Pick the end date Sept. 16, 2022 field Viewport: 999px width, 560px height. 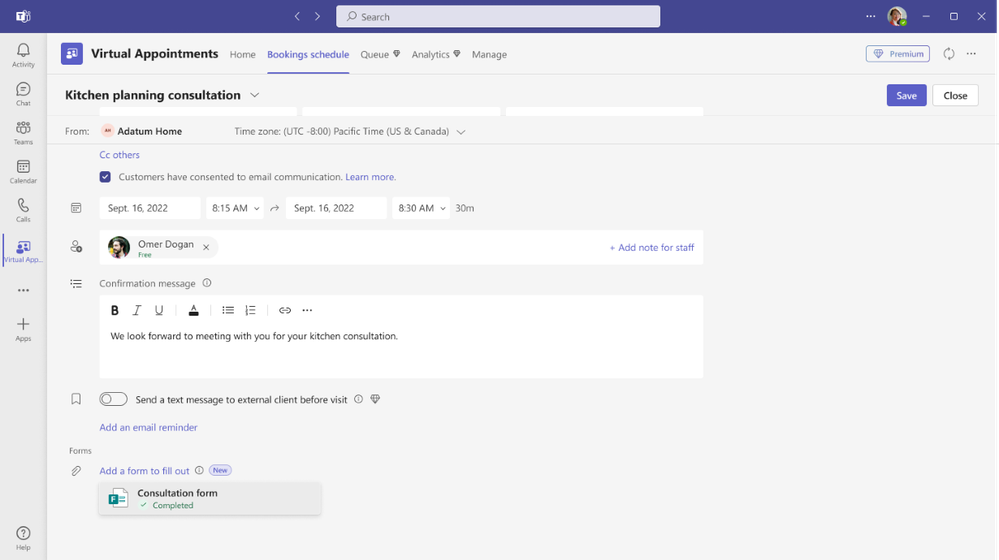tap(336, 208)
